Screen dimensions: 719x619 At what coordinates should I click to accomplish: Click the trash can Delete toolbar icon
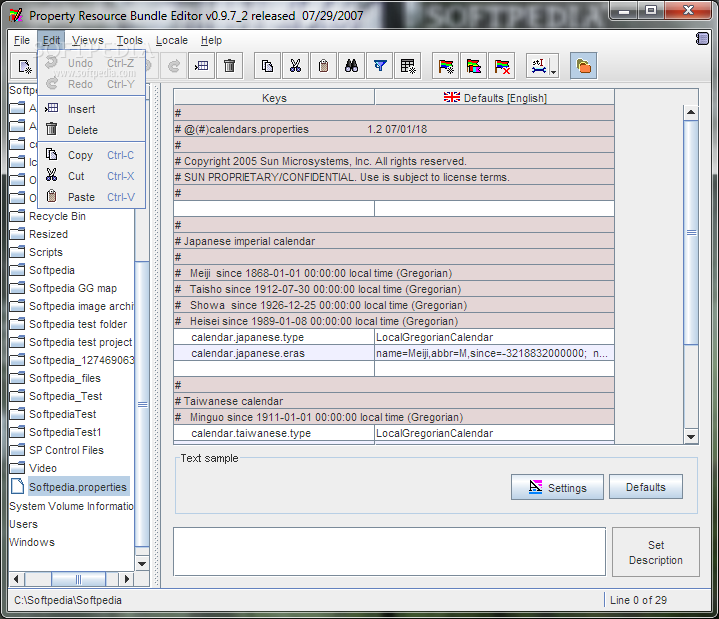pyautogui.click(x=229, y=66)
